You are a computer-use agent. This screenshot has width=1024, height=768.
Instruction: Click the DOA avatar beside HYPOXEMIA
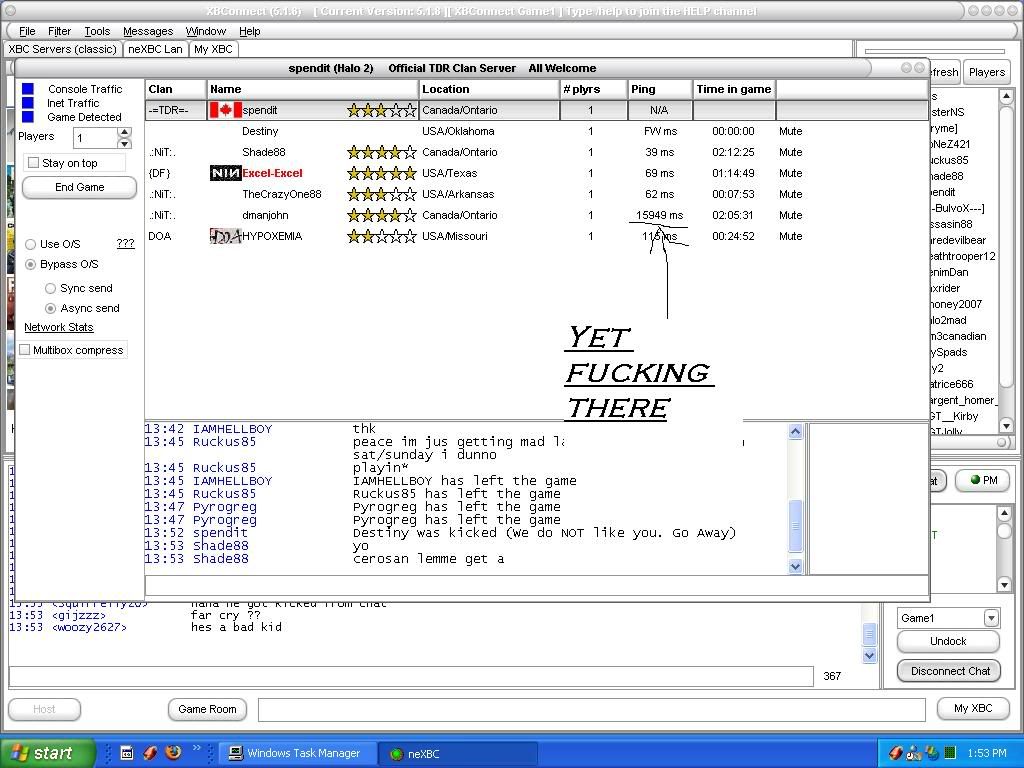(225, 236)
